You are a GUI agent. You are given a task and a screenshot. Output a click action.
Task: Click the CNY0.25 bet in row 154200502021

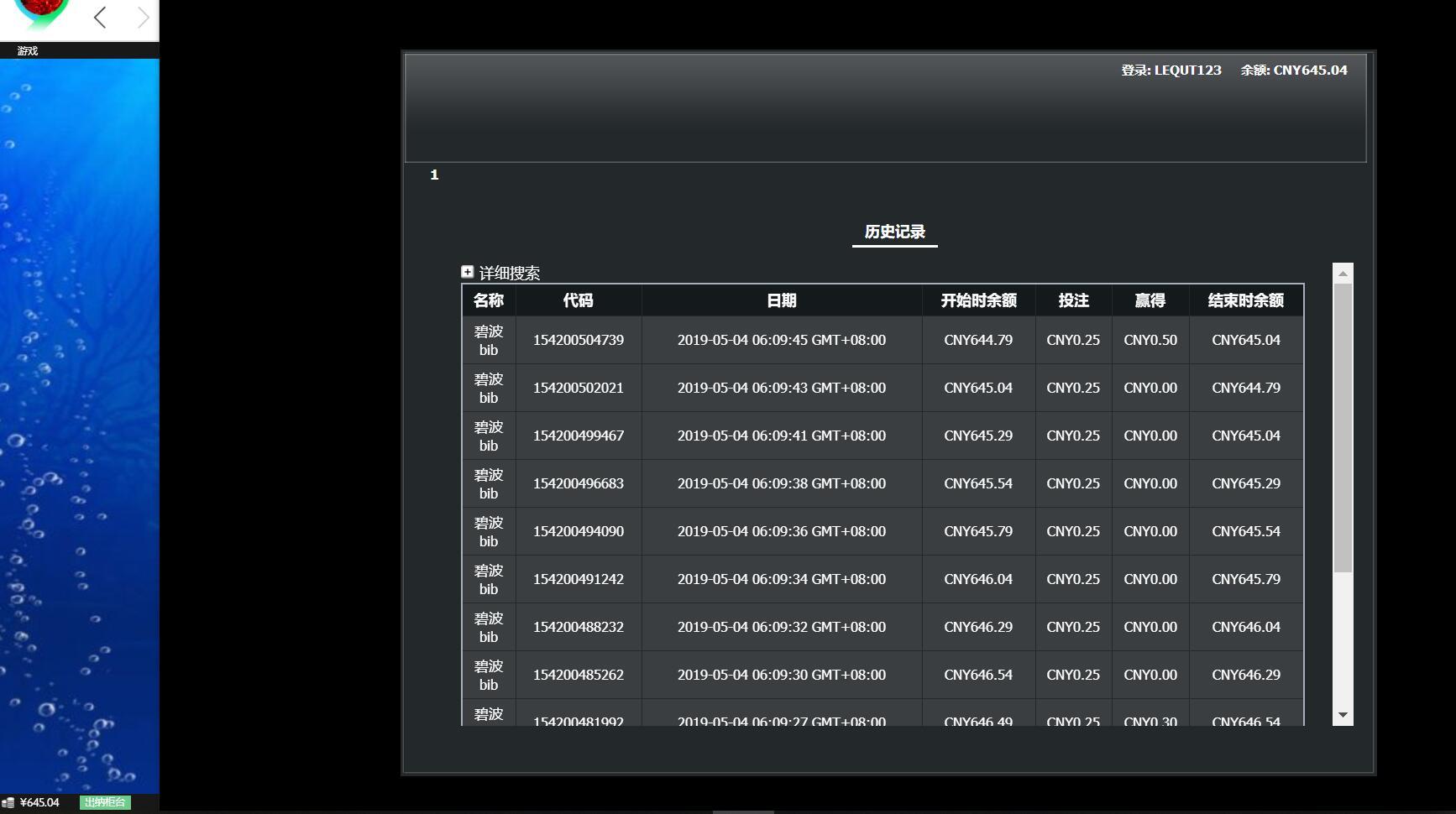point(1073,388)
